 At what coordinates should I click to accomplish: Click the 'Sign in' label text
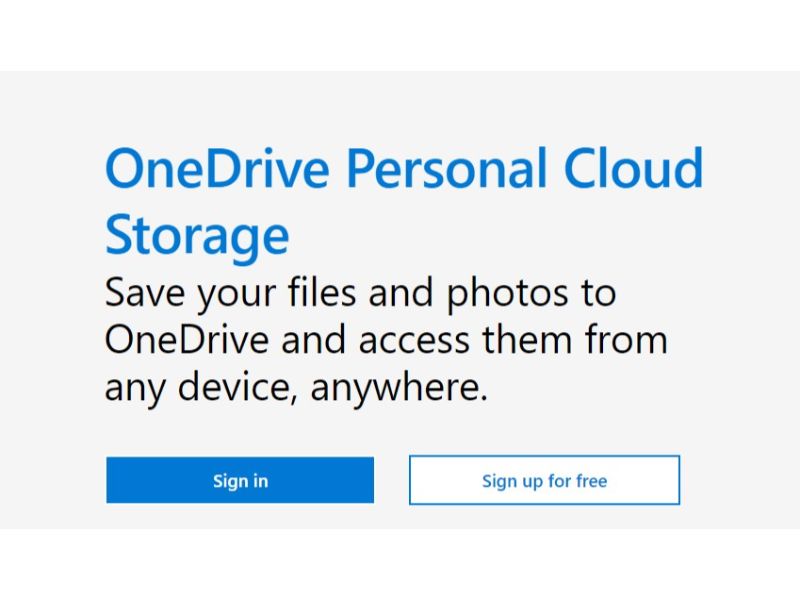tap(240, 482)
